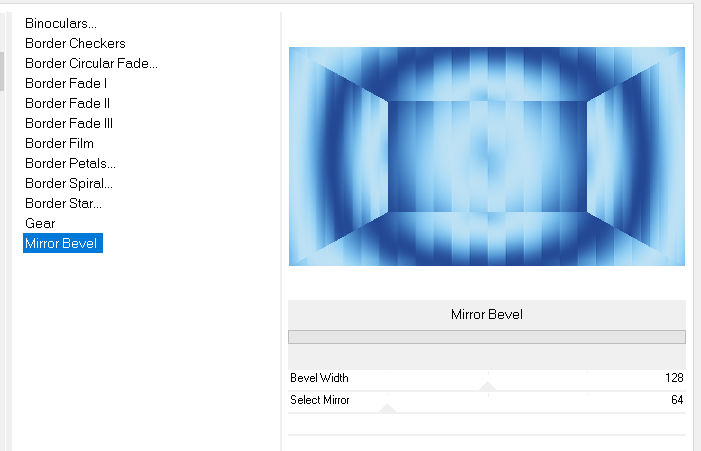Click the highlighted Mirror Bevel list item
Image resolution: width=701 pixels, height=451 pixels.
coord(62,243)
